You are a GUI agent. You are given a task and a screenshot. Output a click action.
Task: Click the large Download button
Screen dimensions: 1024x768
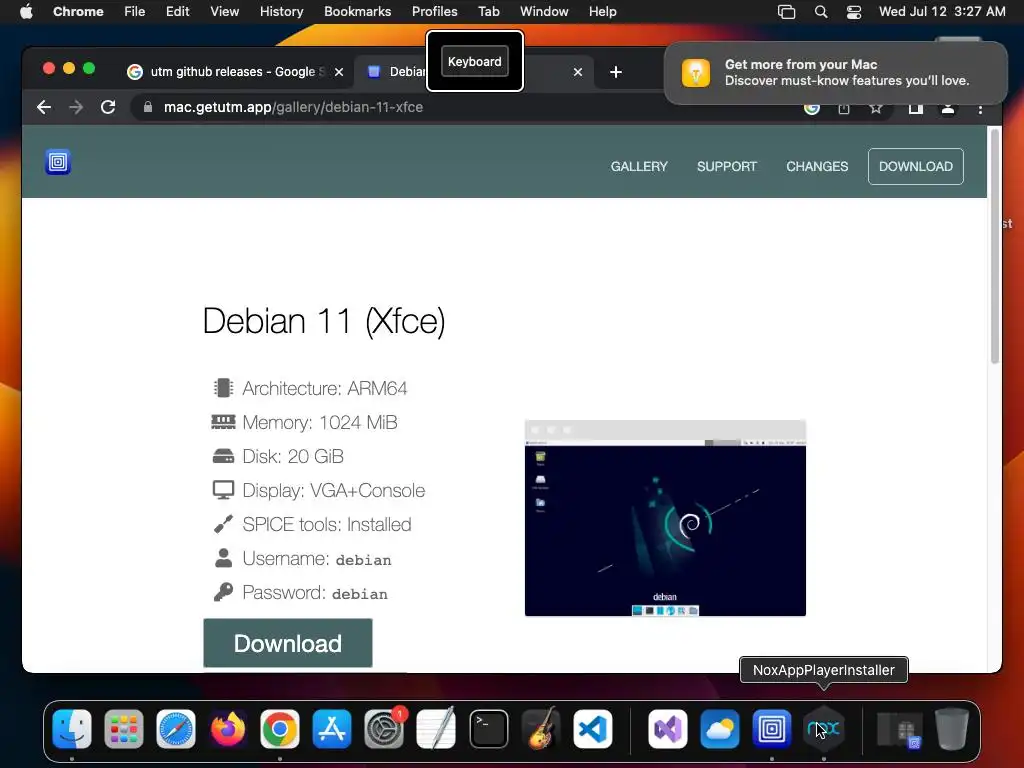tap(288, 643)
